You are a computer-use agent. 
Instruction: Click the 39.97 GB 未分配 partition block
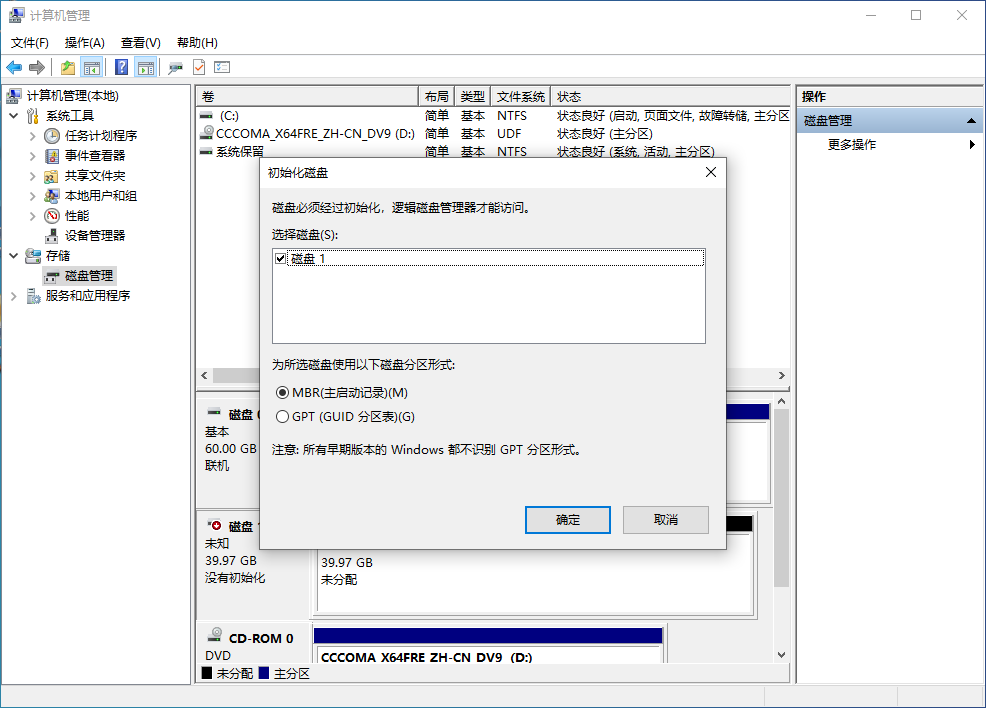[535, 580]
